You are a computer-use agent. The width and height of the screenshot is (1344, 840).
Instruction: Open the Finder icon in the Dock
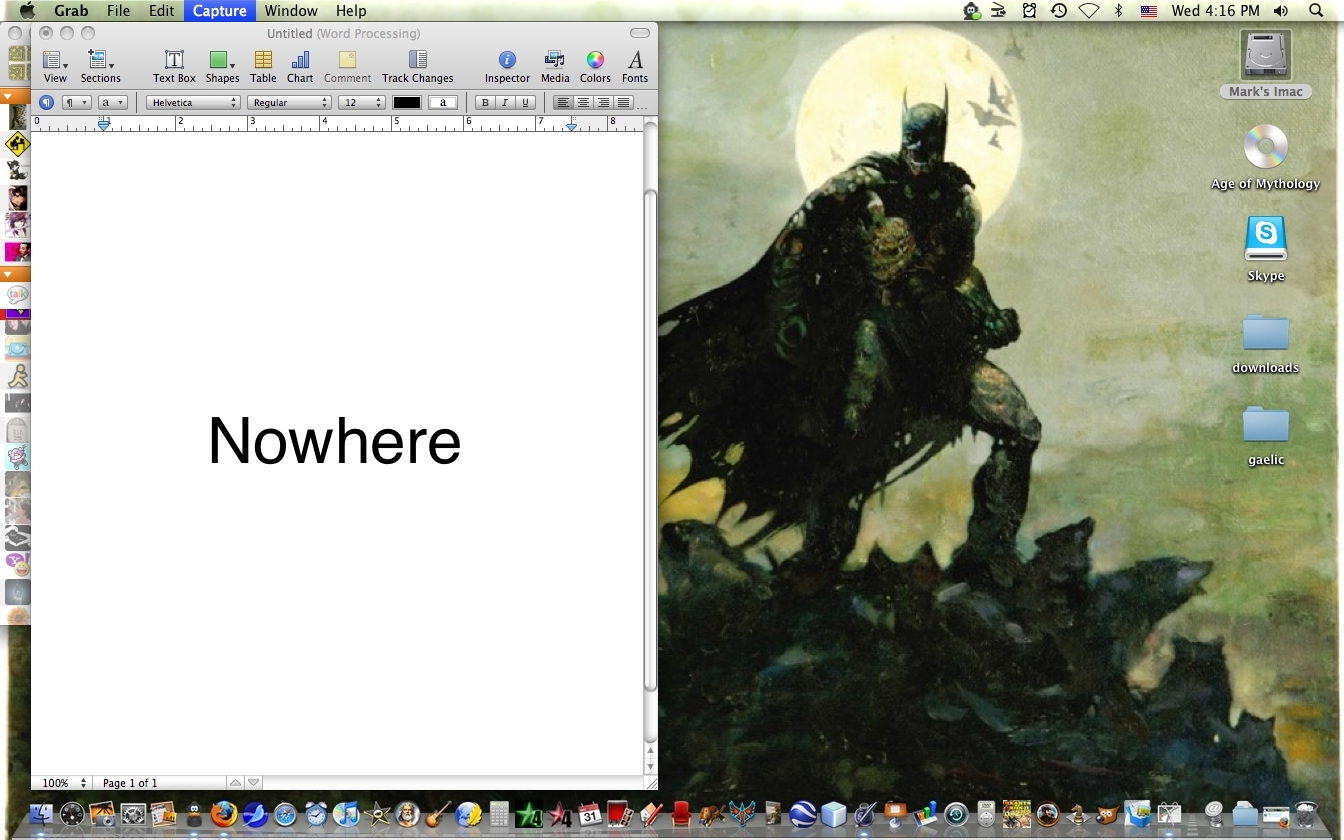[42, 814]
